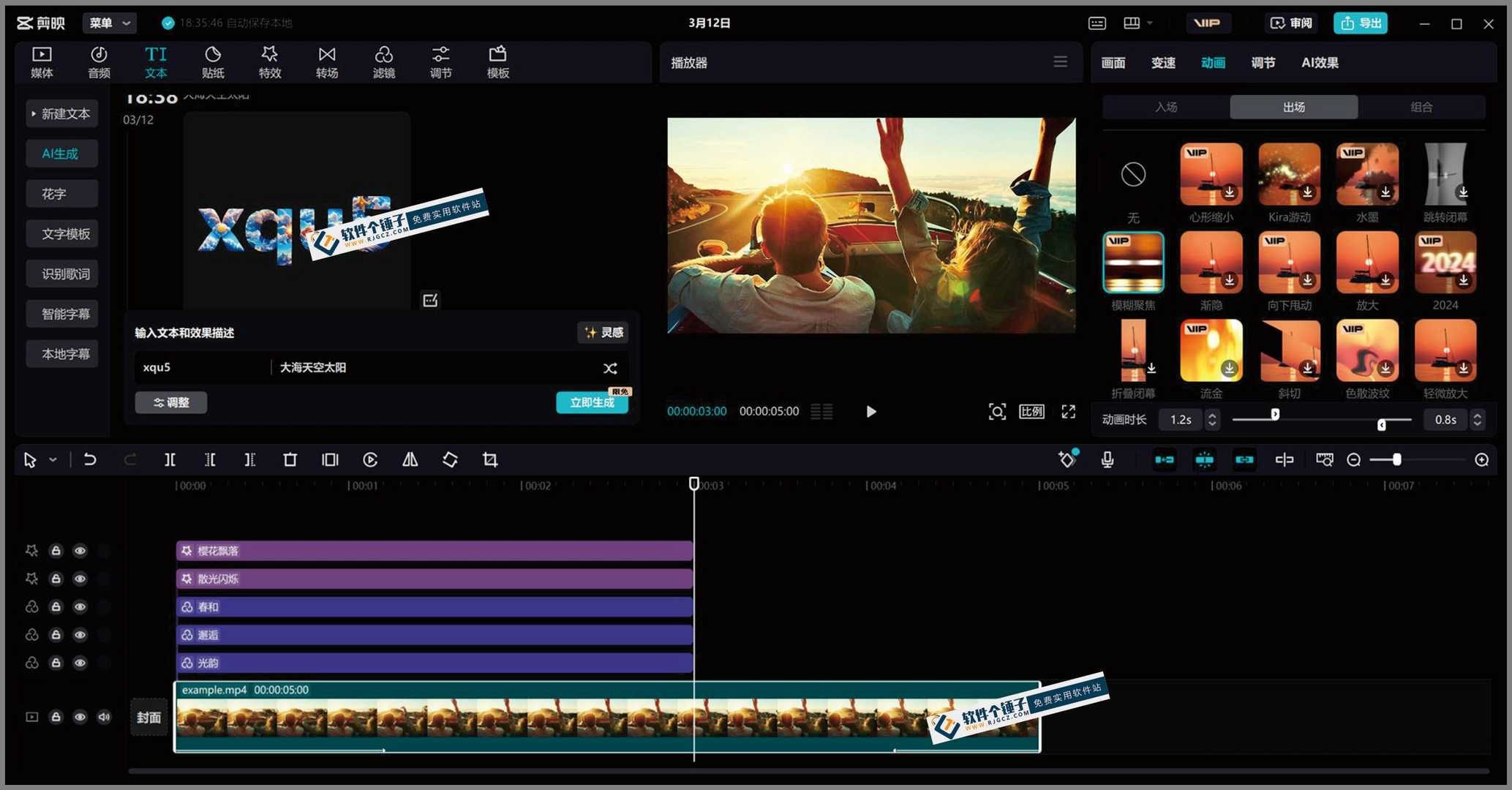Viewport: 1512px width, 790px height.
Task: Click the 立即生成 generate button
Action: tap(591, 402)
